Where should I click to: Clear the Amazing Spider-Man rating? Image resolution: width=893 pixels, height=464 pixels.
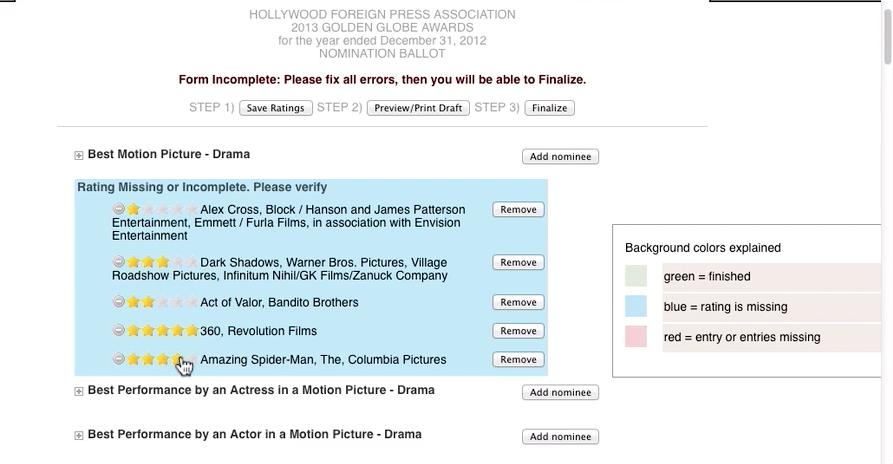pos(119,360)
